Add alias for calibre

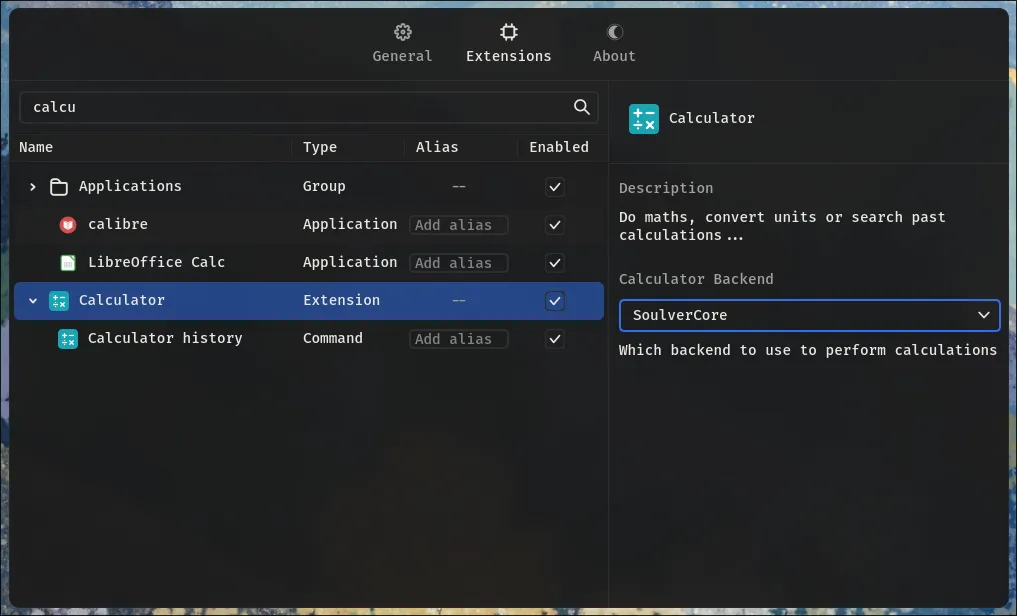458,225
